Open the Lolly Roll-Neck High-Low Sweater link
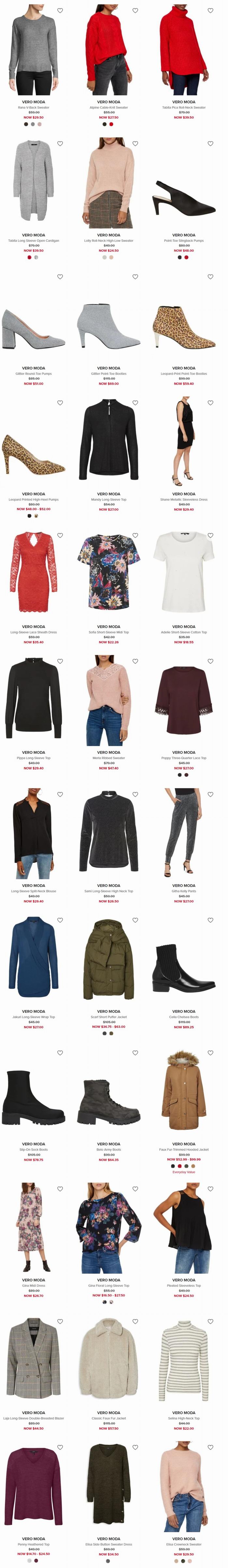228x1568 pixels. click(x=108, y=241)
